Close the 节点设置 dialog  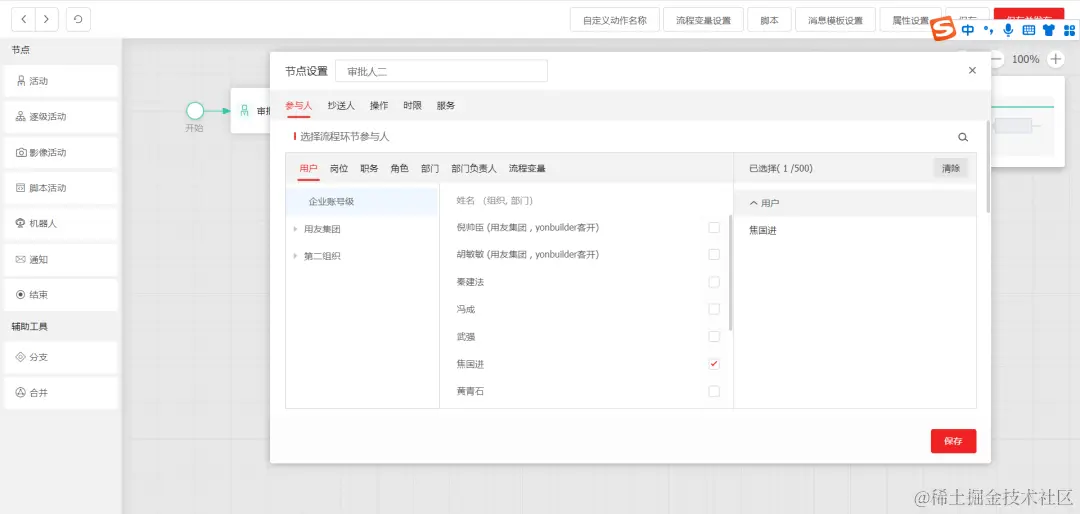tap(972, 70)
